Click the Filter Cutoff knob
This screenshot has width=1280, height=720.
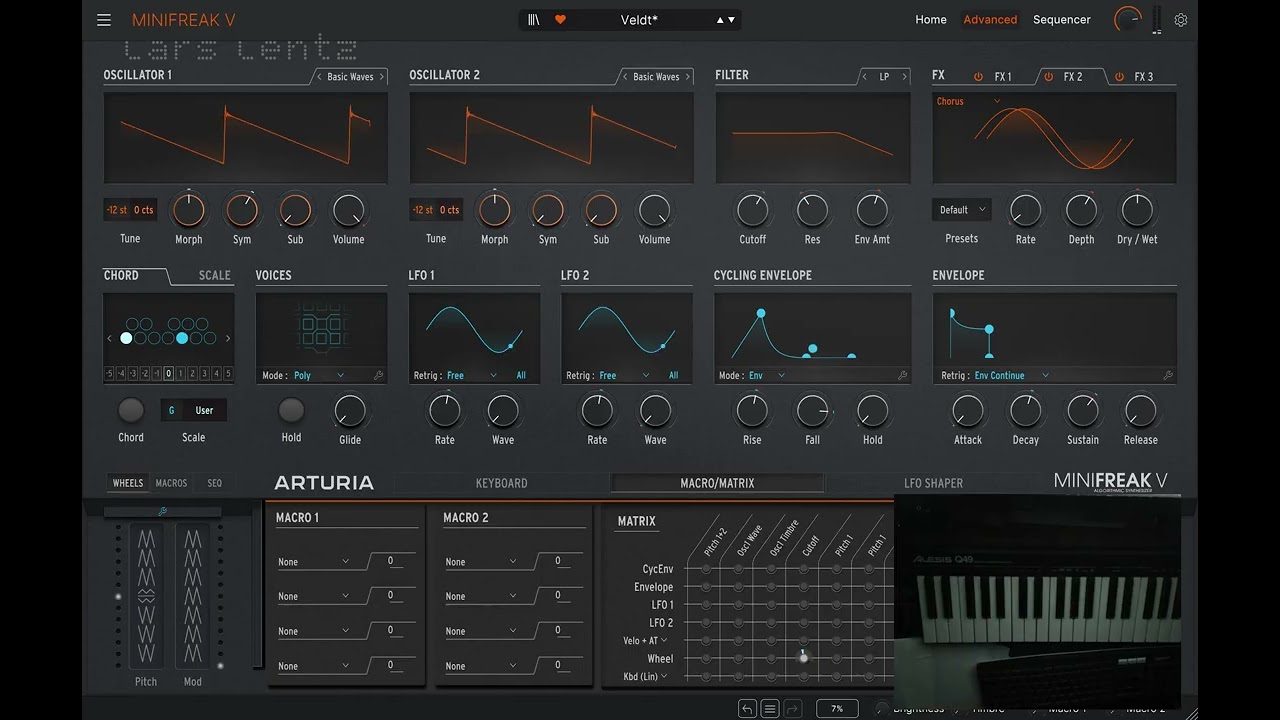(752, 210)
